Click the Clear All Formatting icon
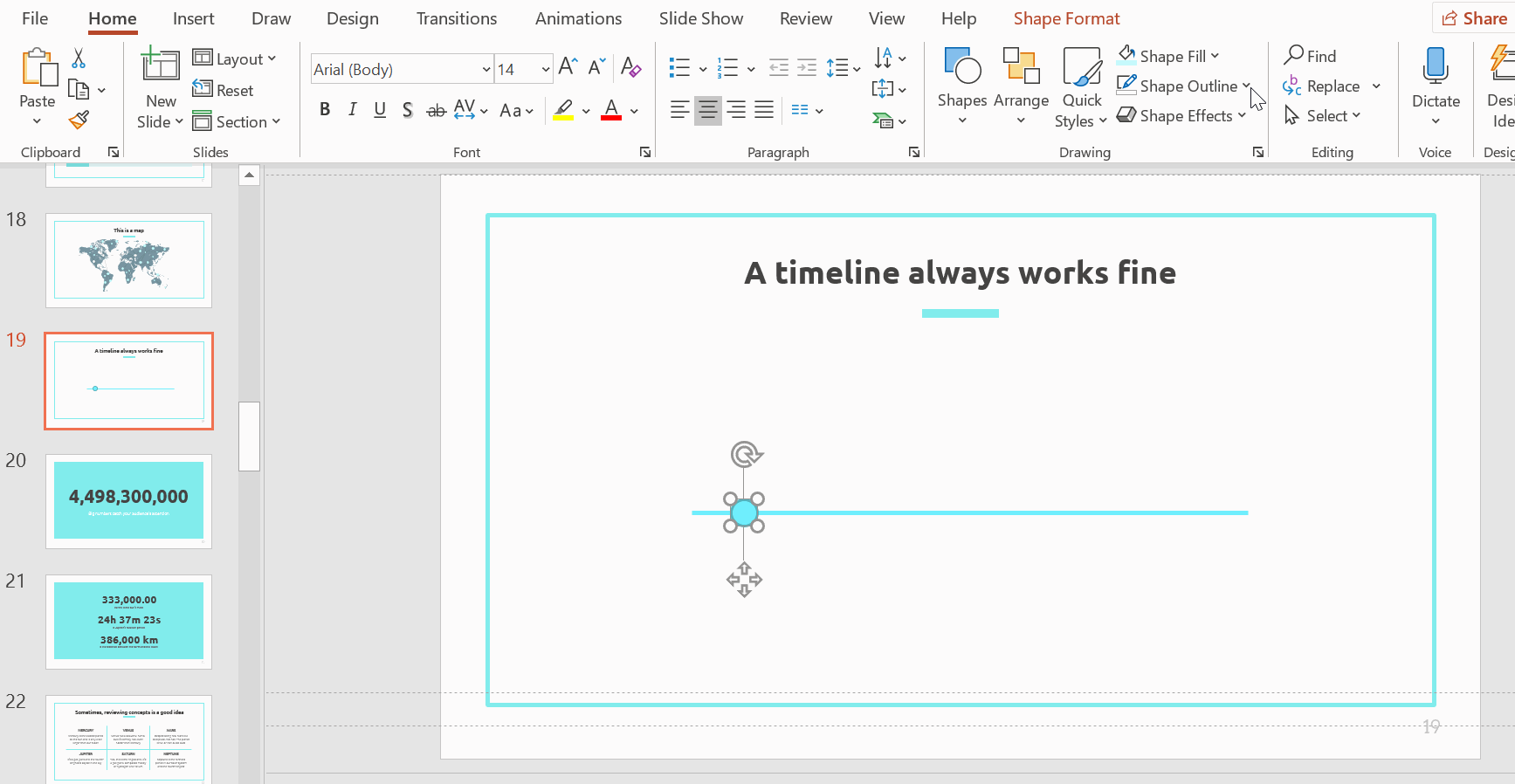The image size is (1515, 784). click(x=630, y=67)
